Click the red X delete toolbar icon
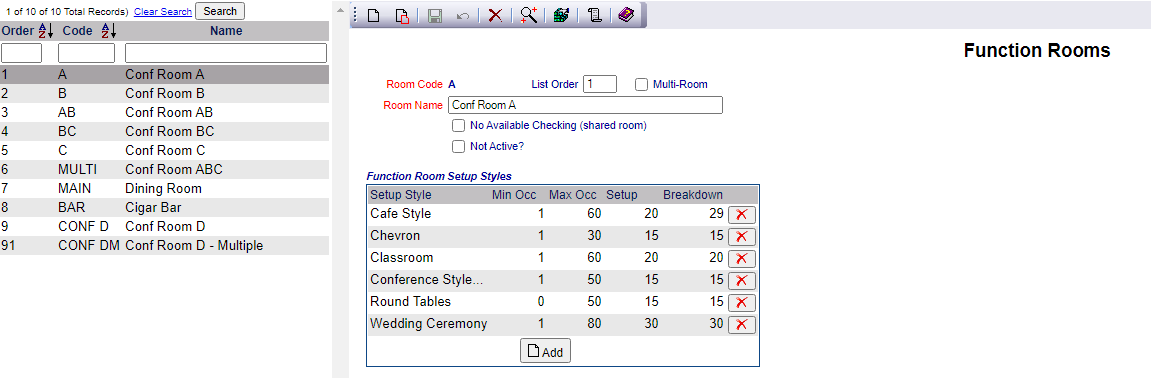The width and height of the screenshot is (1151, 378). click(x=495, y=15)
